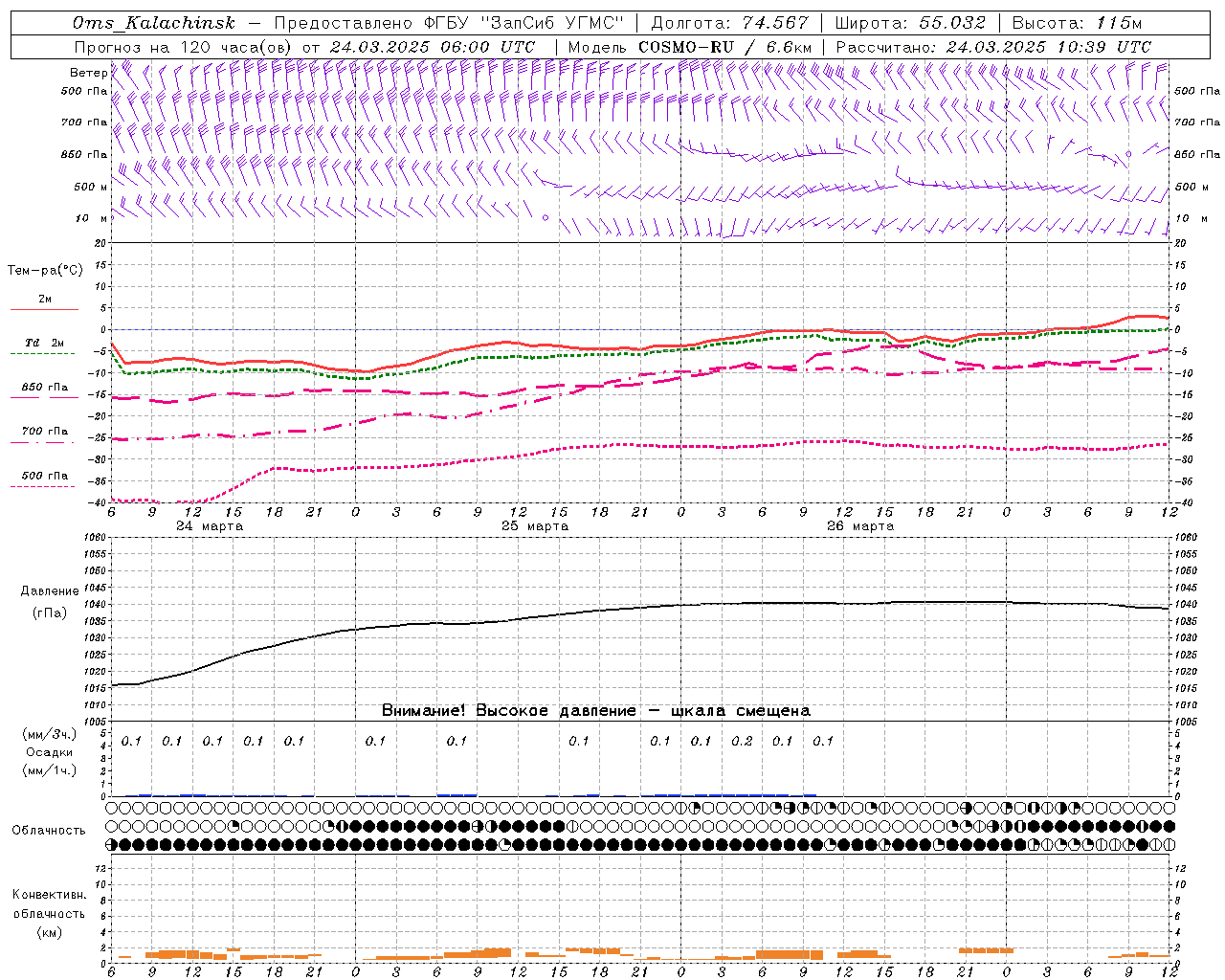Click the left -40 temperature axis value
The image size is (1225, 980).
[98, 502]
